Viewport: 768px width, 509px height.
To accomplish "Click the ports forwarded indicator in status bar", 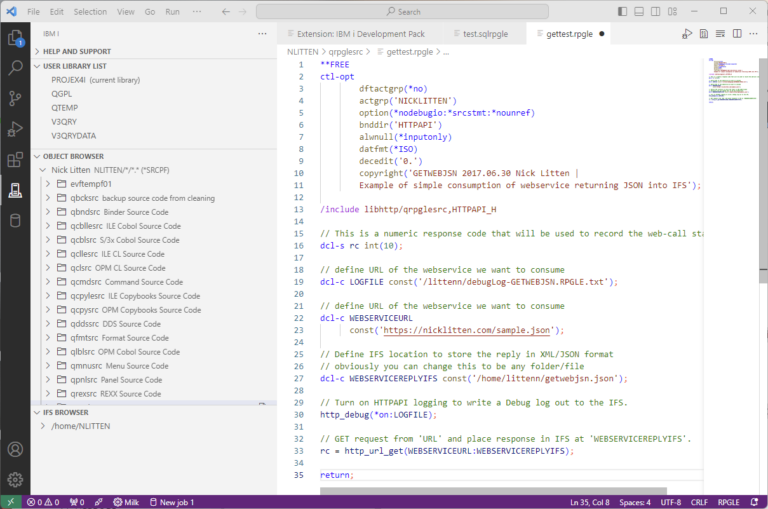I will (77, 502).
